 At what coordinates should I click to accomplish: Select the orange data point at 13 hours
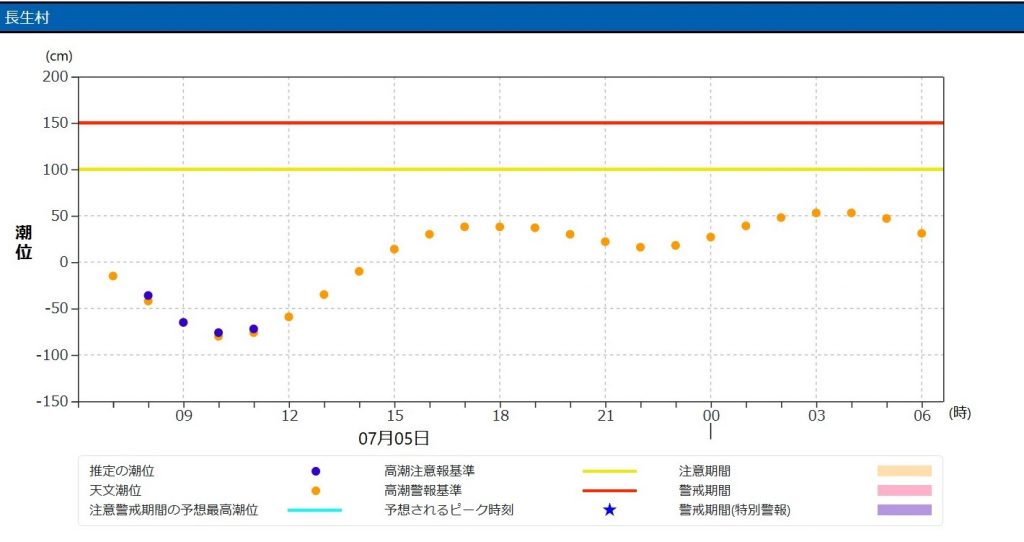click(x=324, y=295)
